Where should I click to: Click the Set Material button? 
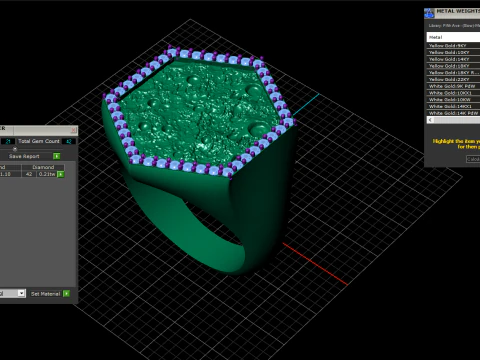point(46,294)
